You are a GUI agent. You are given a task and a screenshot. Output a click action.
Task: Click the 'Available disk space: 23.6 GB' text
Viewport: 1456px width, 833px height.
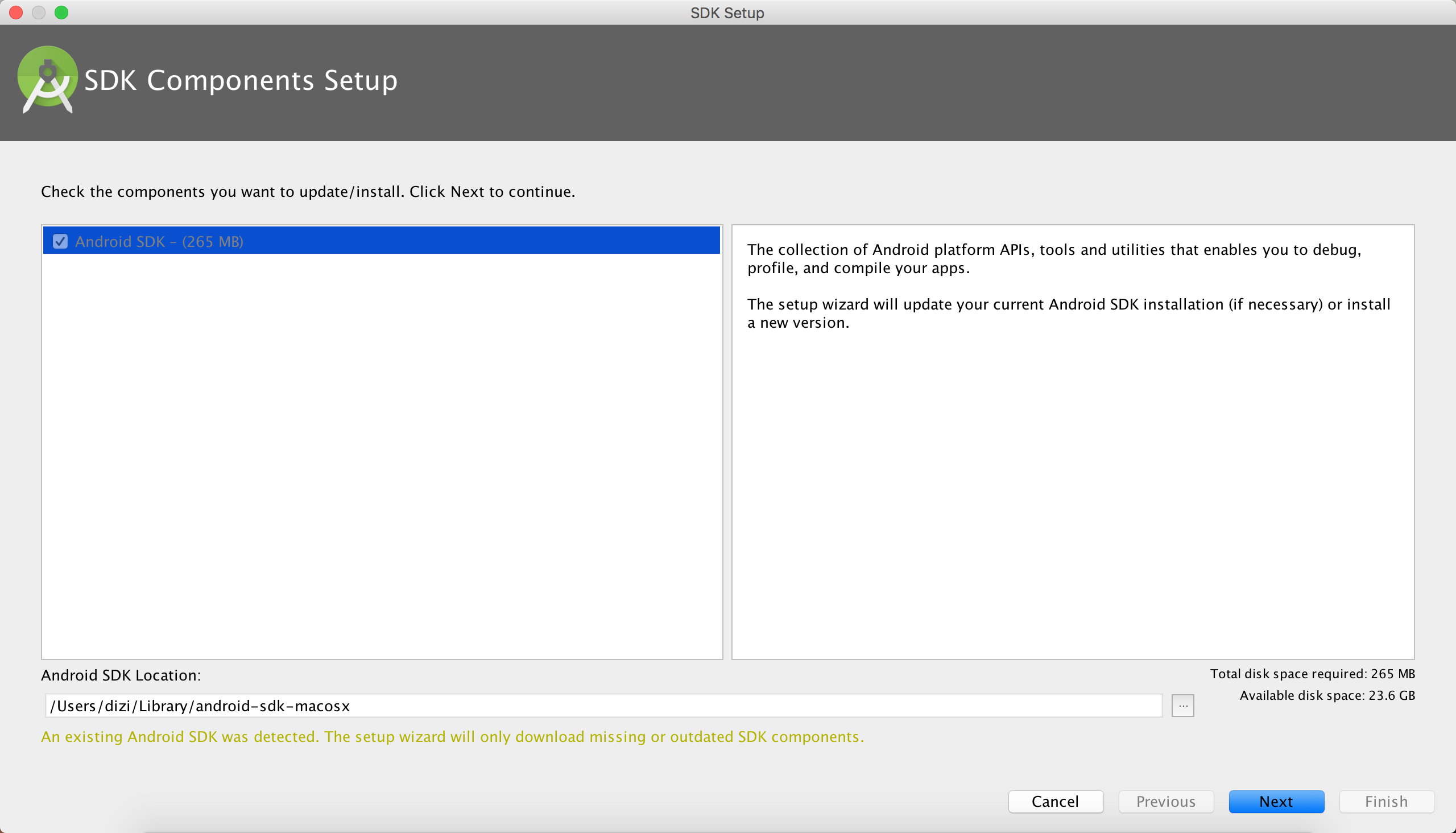(1327, 695)
